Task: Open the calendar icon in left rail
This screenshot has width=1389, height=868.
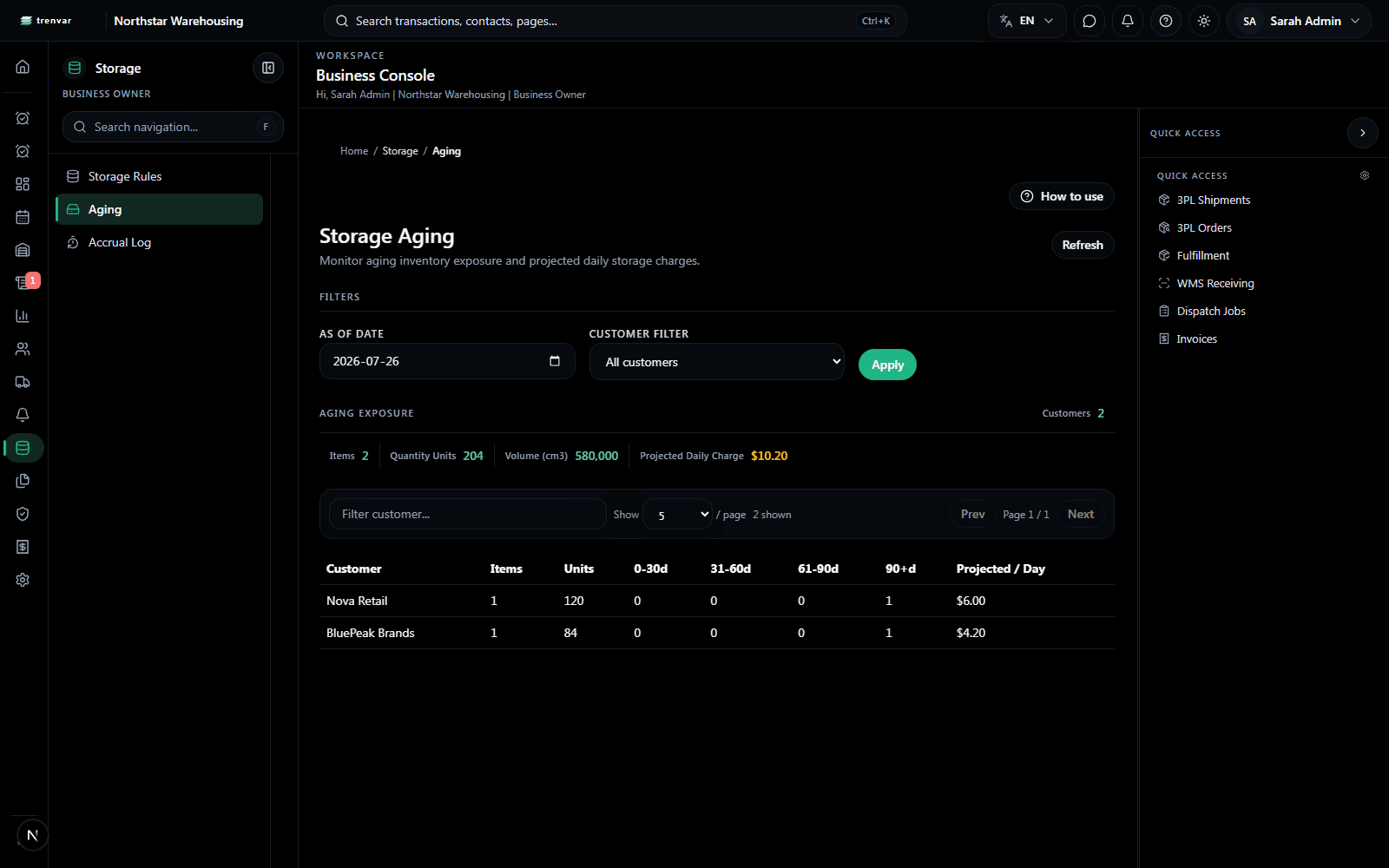Action: tap(23, 217)
